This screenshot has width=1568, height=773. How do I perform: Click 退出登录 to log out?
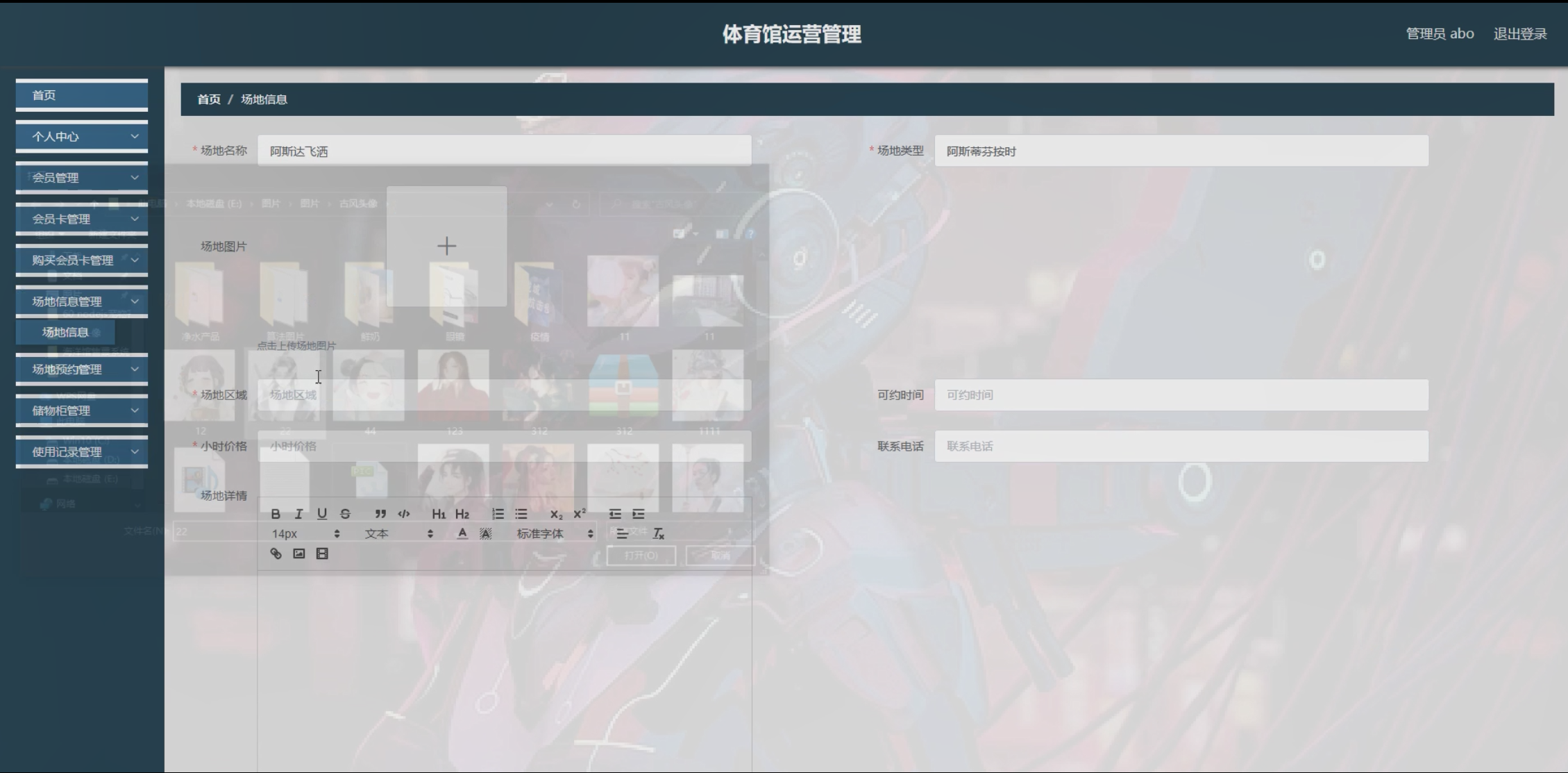(1519, 34)
